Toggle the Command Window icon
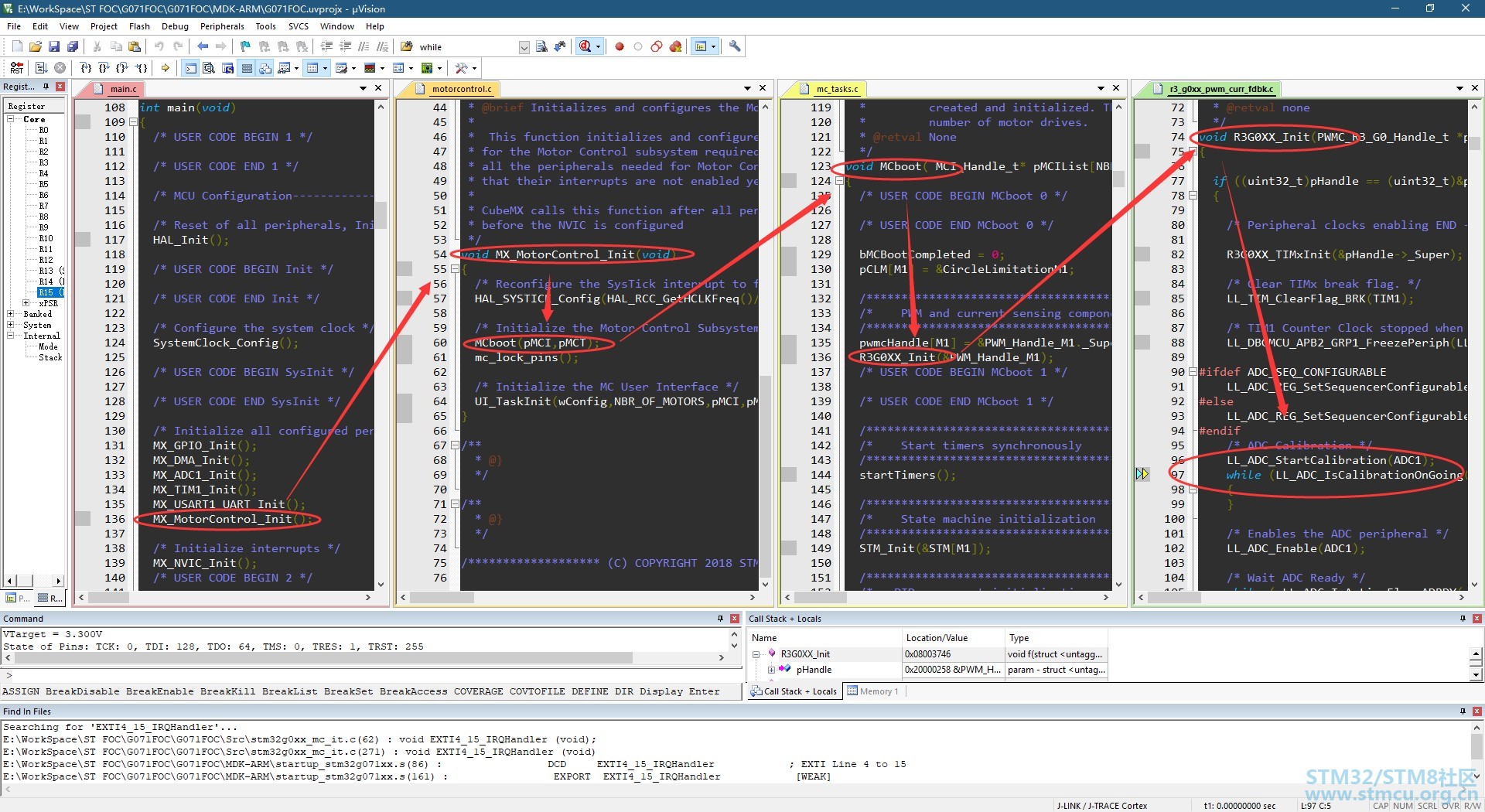Screen dimensions: 1485x812 pyautogui.click(x=190, y=68)
